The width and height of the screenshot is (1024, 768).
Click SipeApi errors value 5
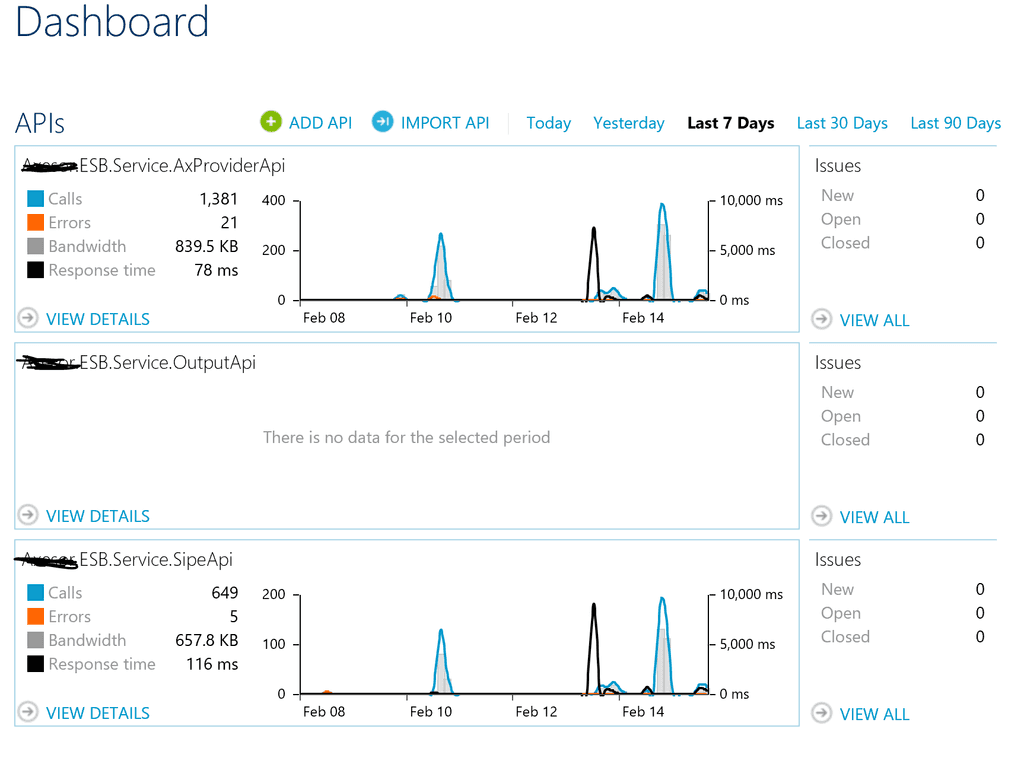234,616
